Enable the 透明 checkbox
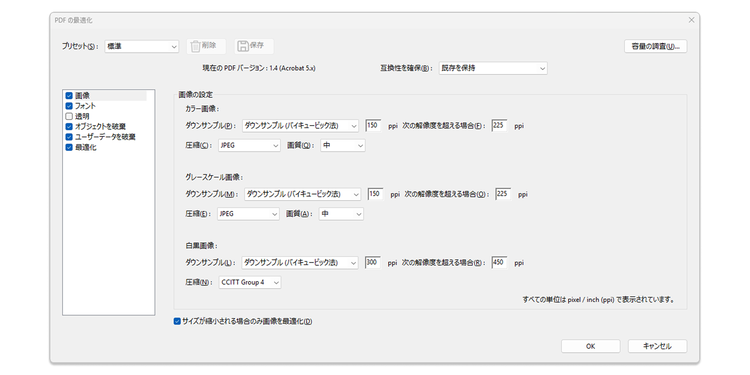750x375 pixels. (69, 116)
